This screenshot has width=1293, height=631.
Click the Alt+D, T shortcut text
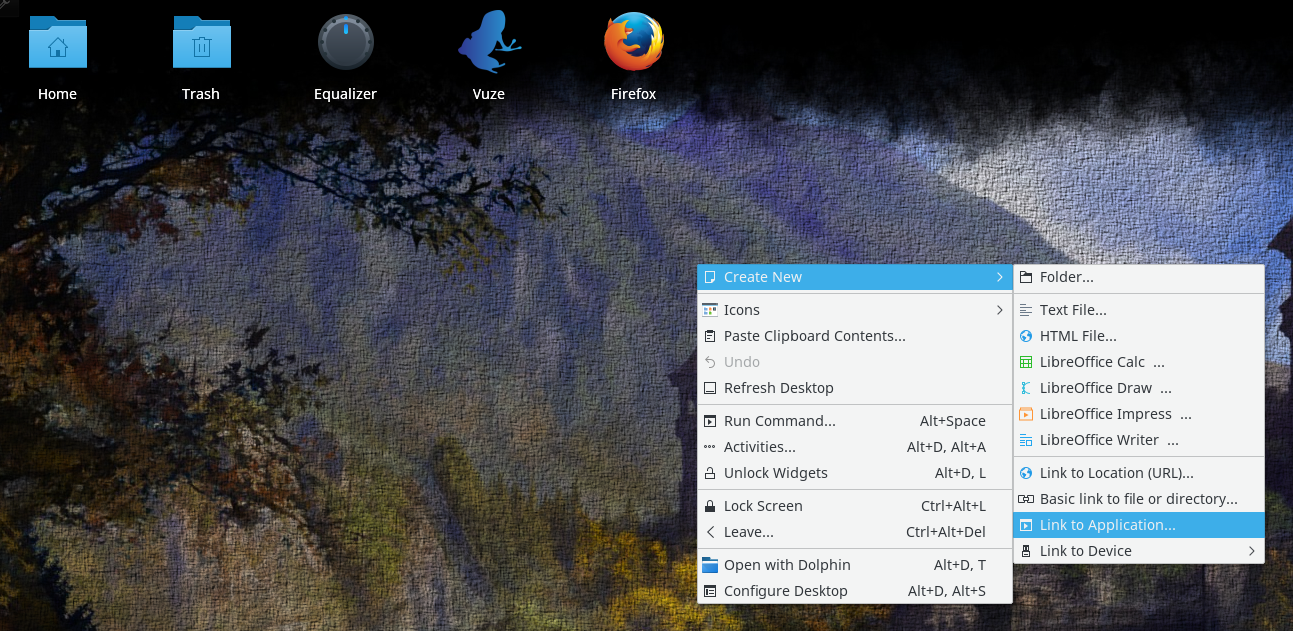960,565
